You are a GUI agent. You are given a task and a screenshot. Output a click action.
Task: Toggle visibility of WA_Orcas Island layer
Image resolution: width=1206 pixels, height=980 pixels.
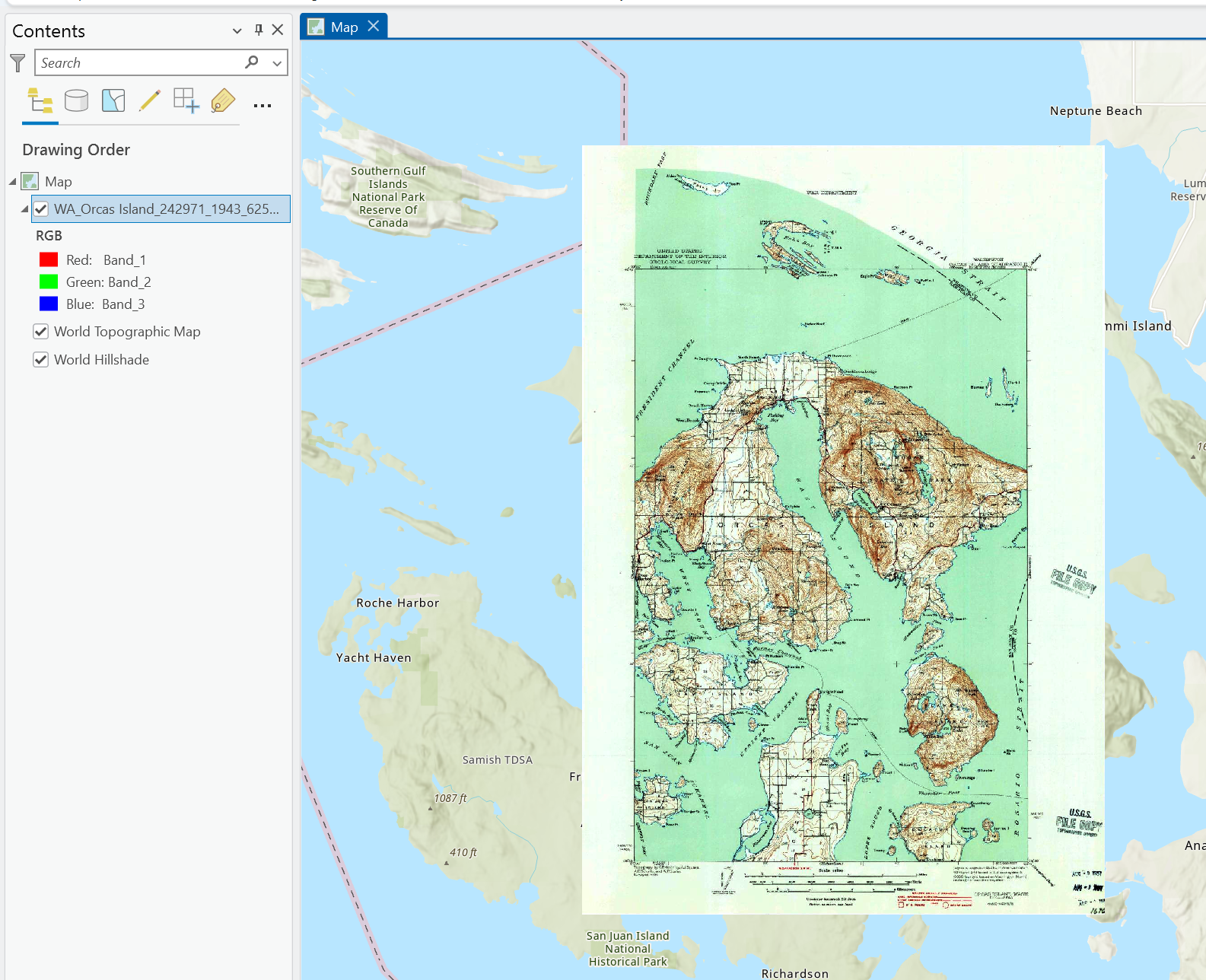(x=41, y=208)
